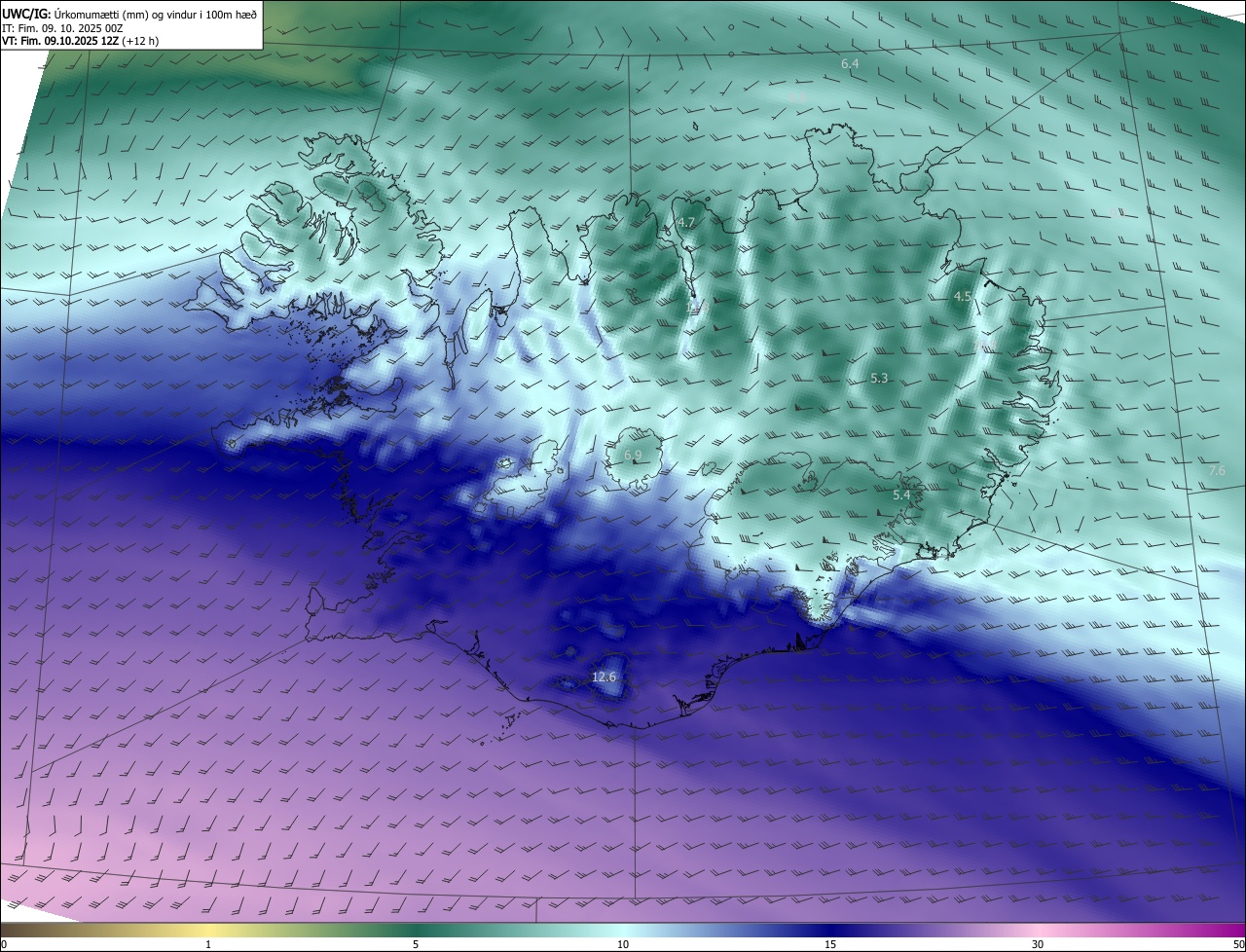Click the colorbar tick label 15
The width and height of the screenshot is (1246, 952).
830,944
